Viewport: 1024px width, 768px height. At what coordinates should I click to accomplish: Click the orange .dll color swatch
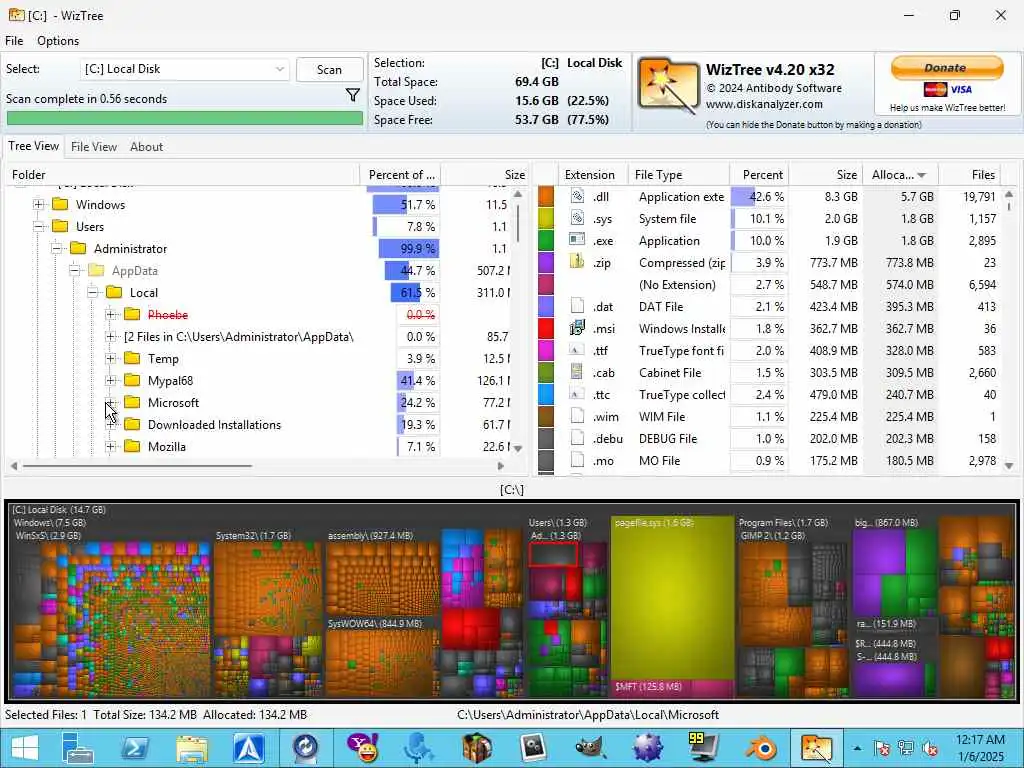pyautogui.click(x=546, y=196)
